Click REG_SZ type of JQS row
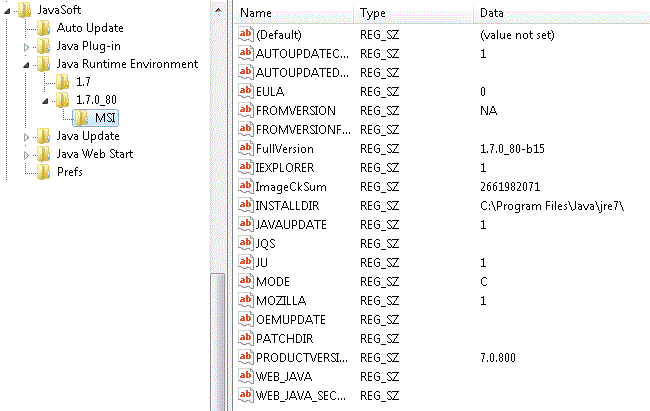The image size is (650, 411). coord(379,244)
